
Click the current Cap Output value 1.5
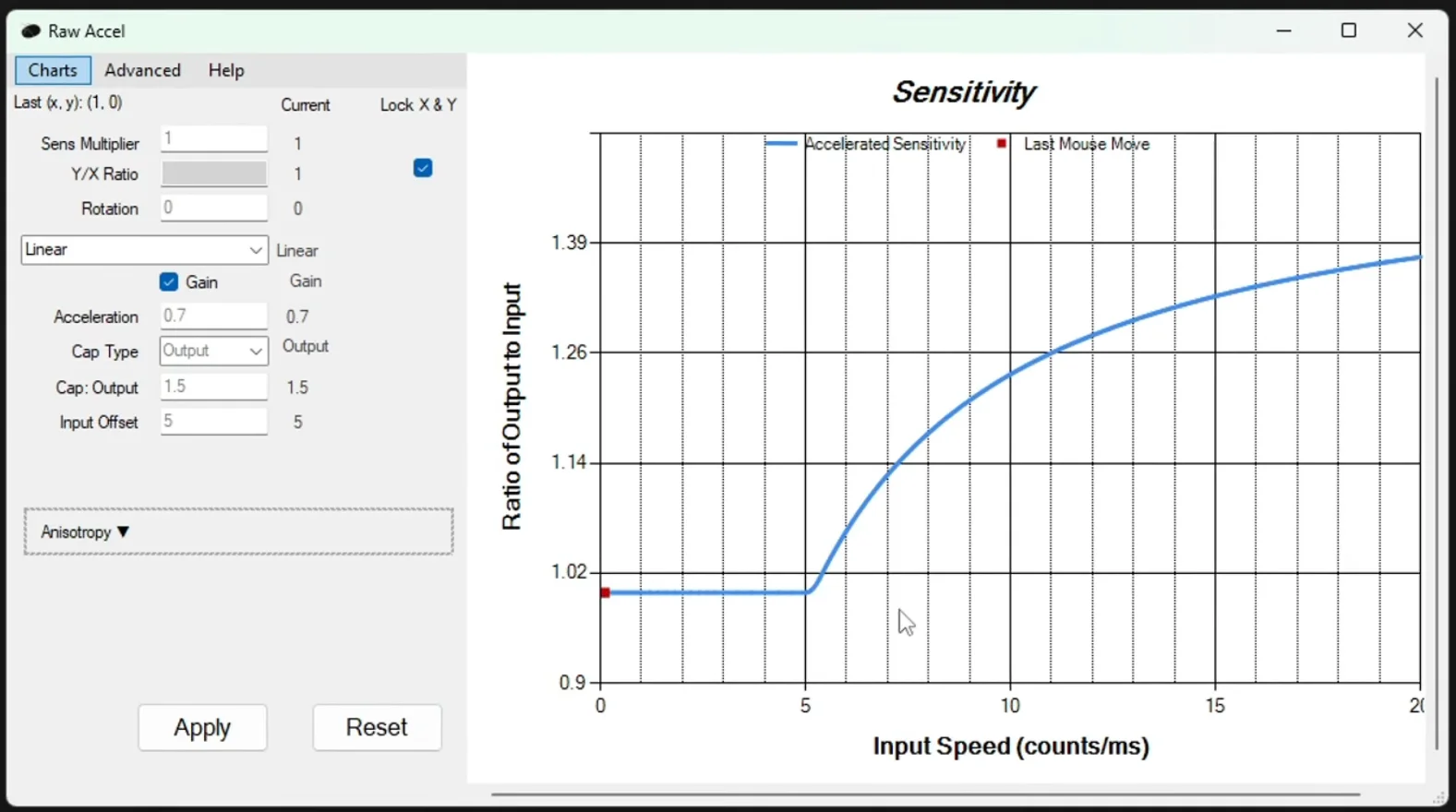click(297, 388)
